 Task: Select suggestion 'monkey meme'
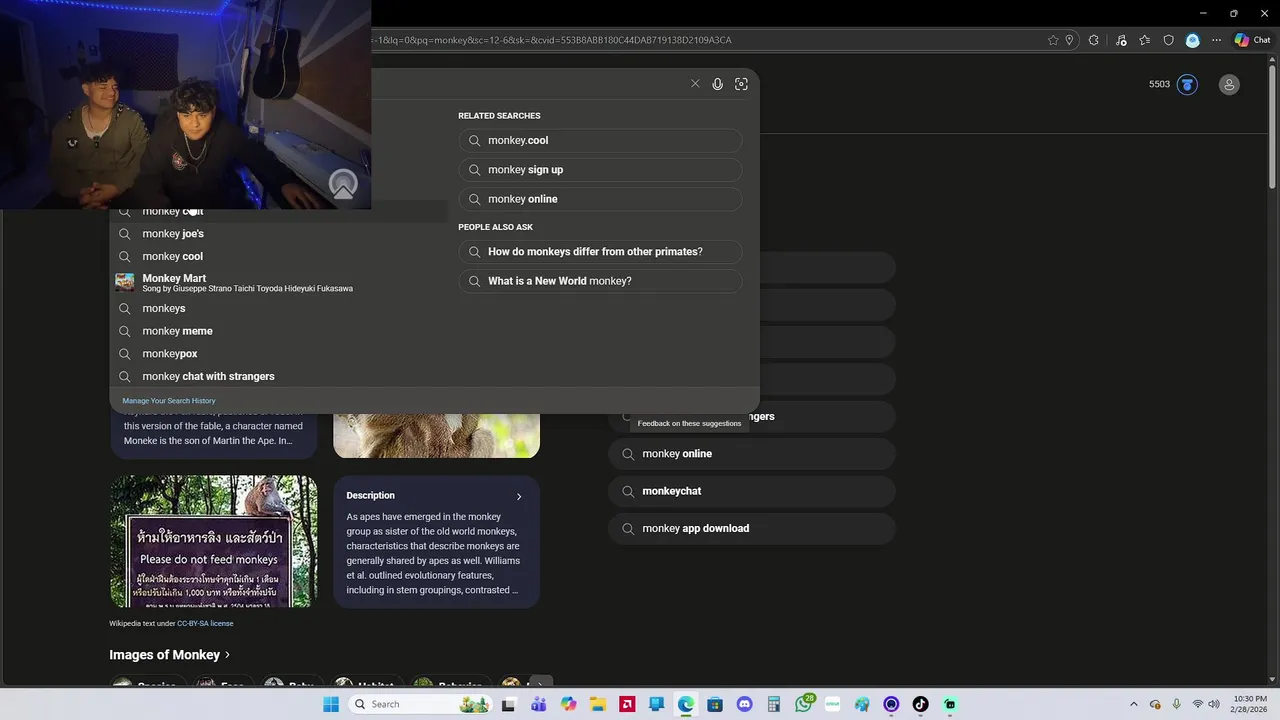[x=280, y=331]
